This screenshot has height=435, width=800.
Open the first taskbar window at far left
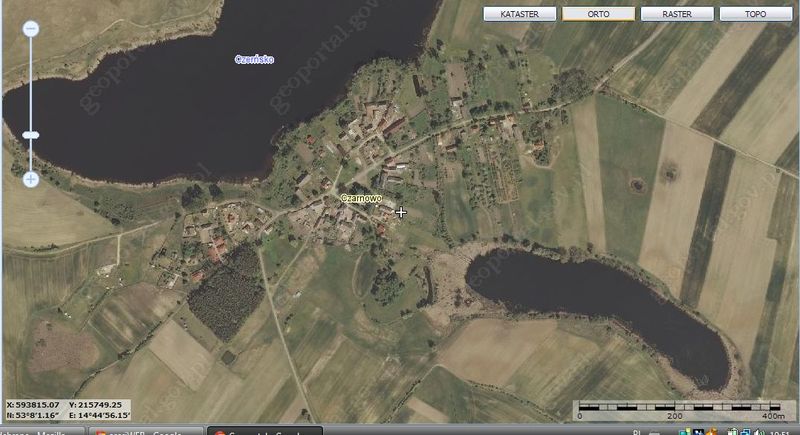pyautogui.click(x=40, y=431)
